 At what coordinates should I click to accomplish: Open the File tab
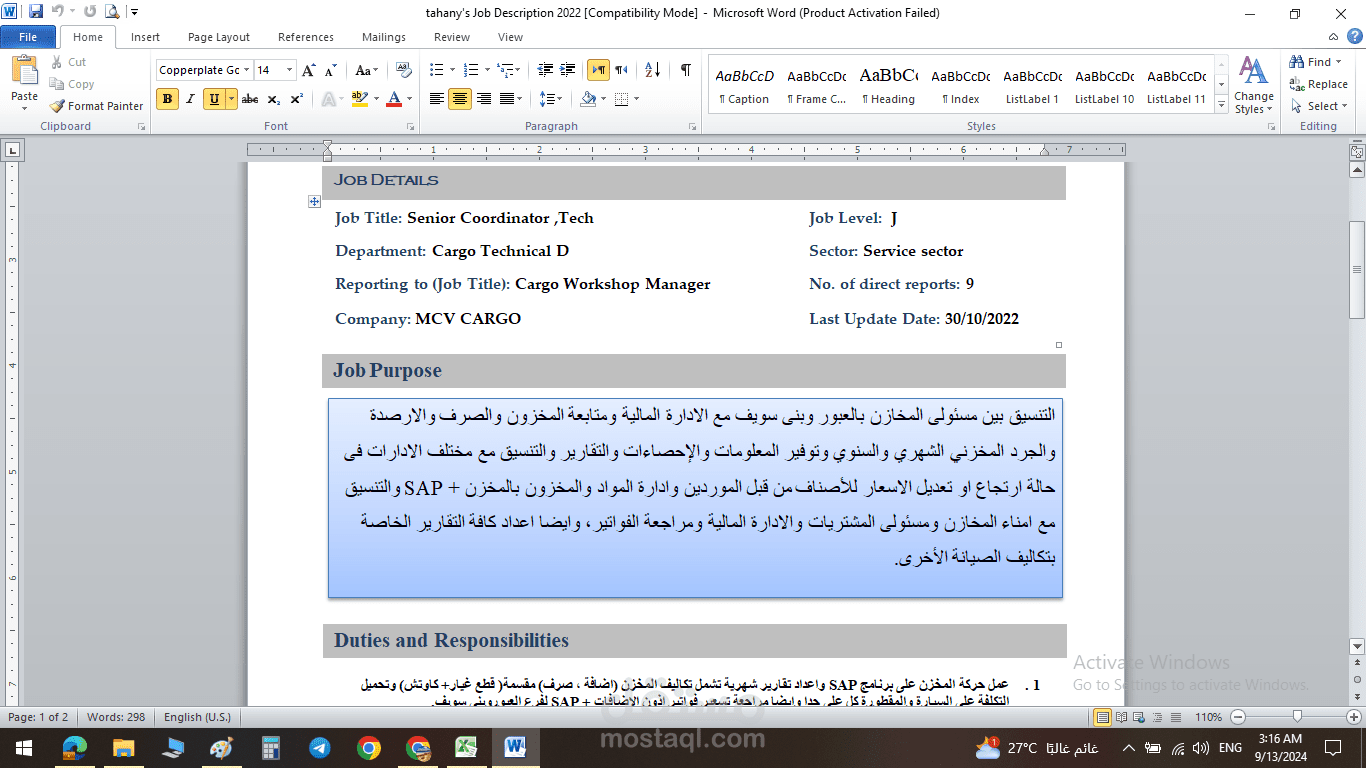click(x=28, y=37)
